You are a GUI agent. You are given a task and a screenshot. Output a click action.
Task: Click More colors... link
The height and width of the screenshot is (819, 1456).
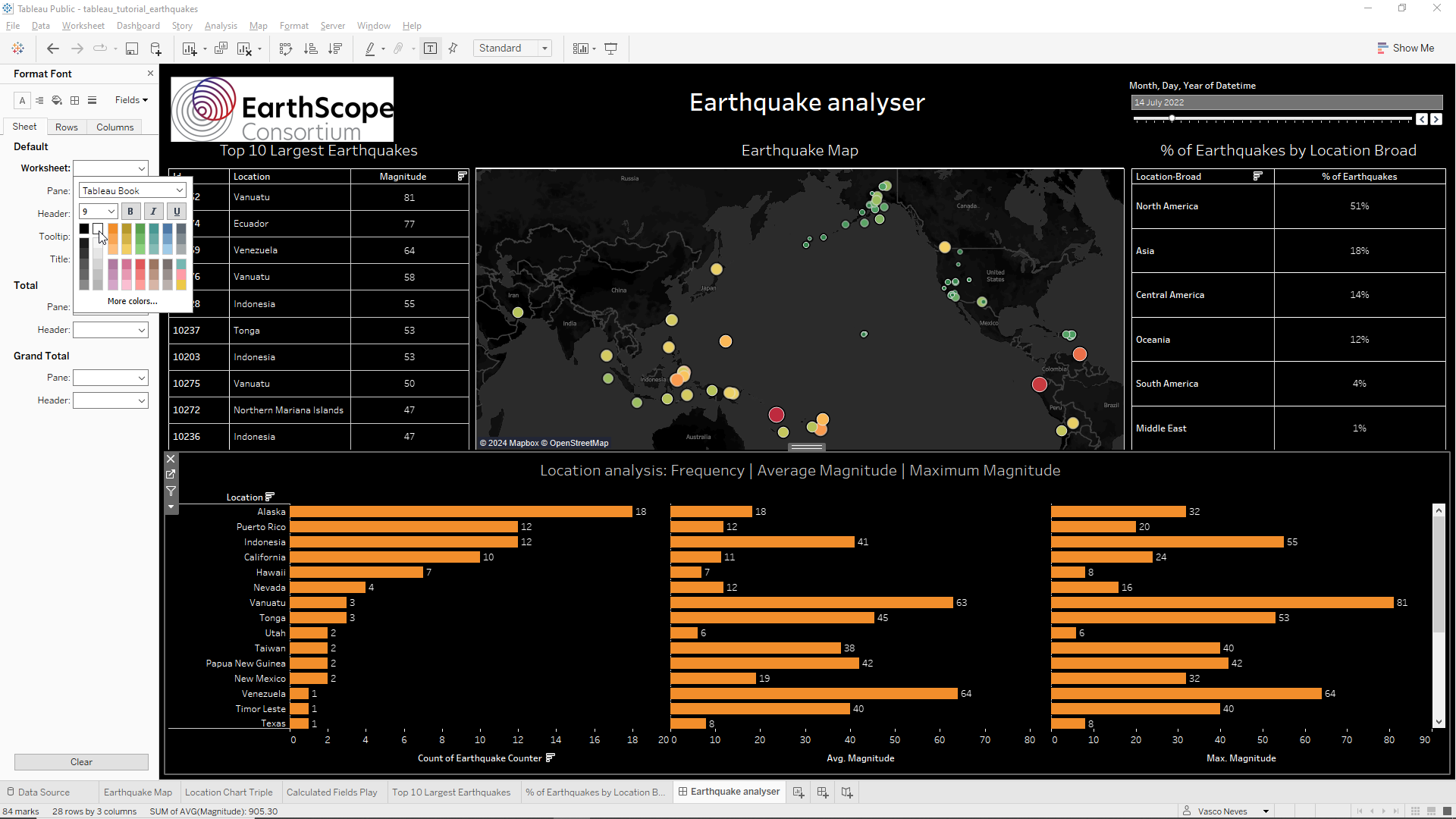[132, 301]
